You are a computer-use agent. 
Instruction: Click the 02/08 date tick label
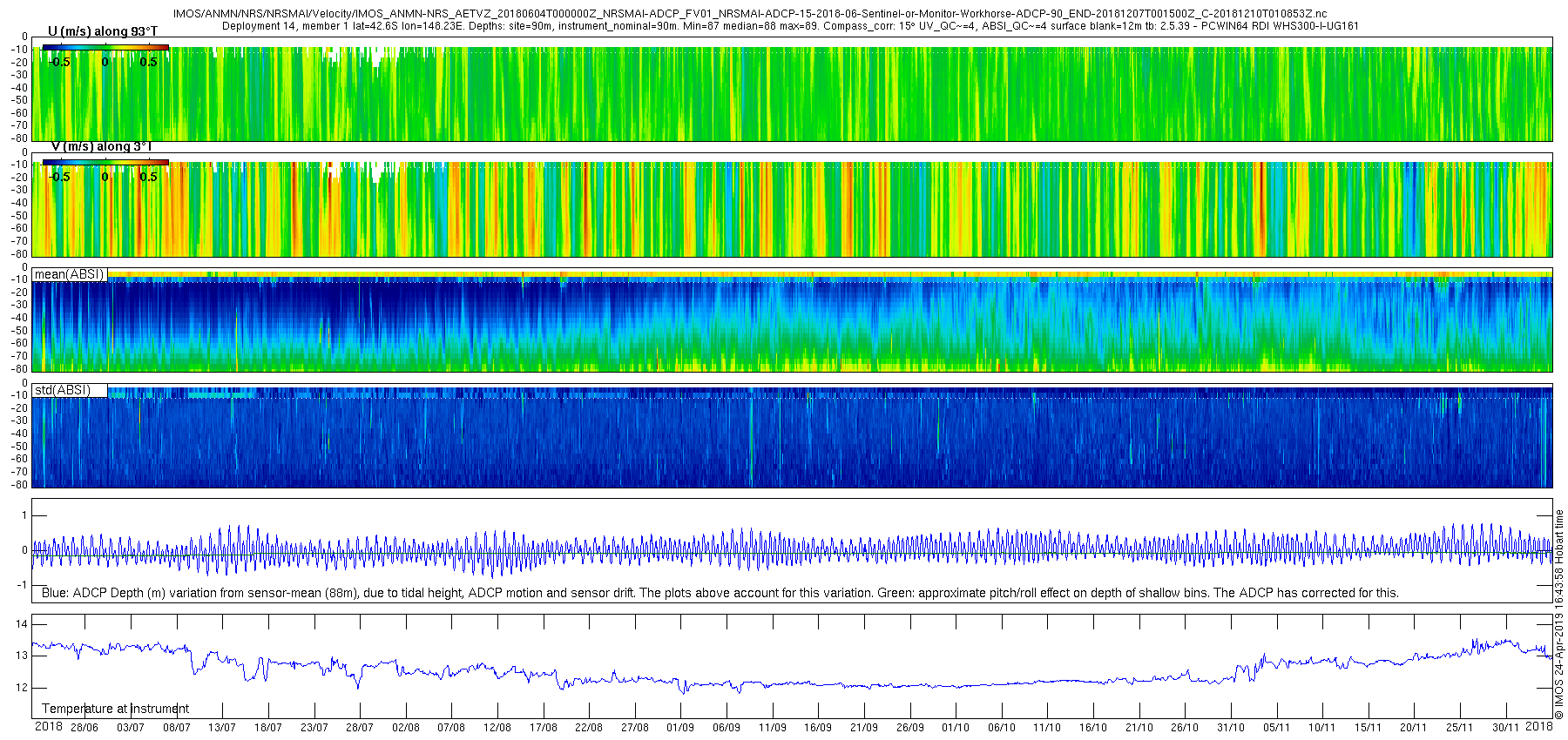405,728
